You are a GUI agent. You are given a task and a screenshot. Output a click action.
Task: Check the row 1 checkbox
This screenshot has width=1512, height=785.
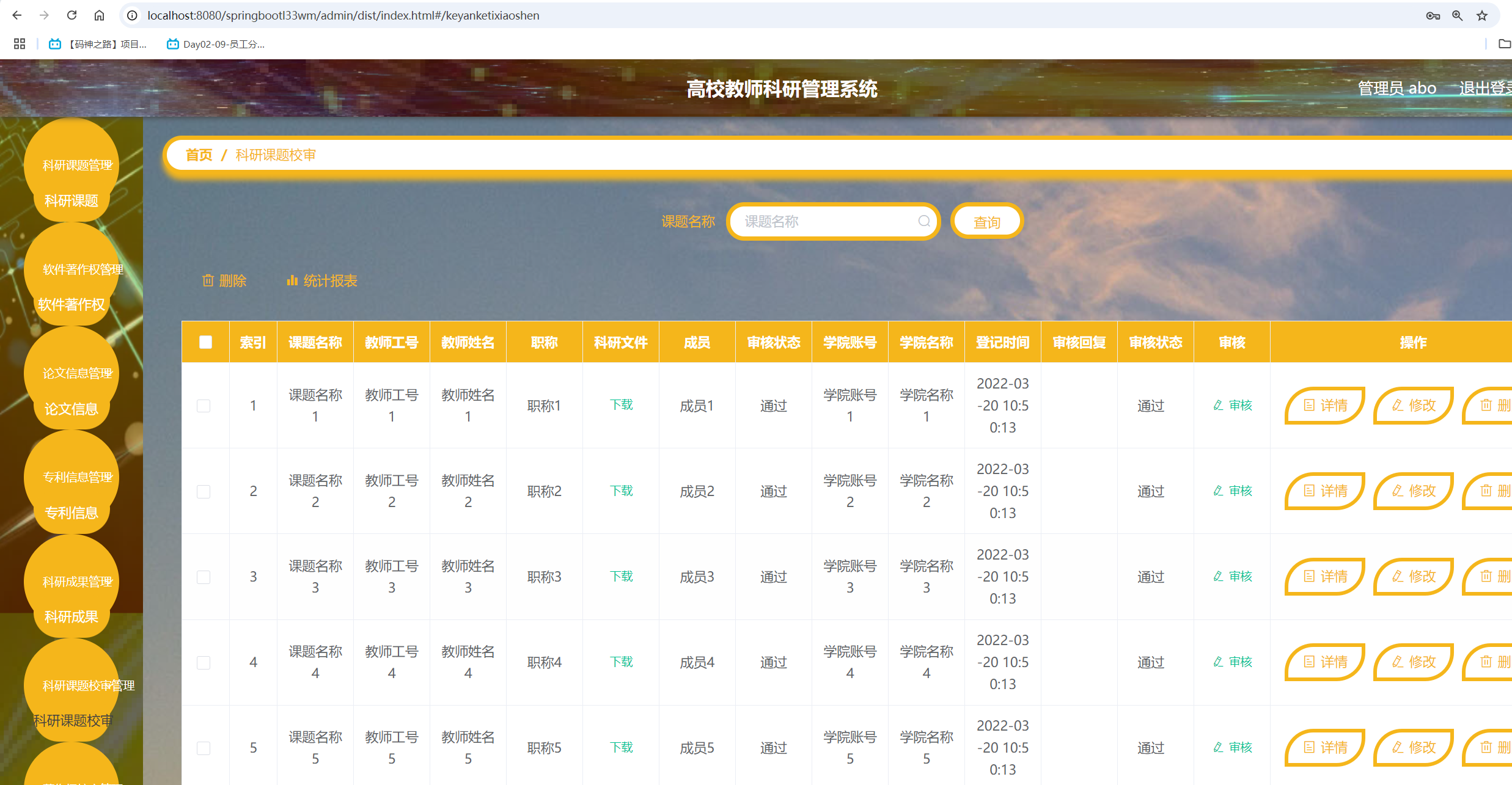click(205, 405)
